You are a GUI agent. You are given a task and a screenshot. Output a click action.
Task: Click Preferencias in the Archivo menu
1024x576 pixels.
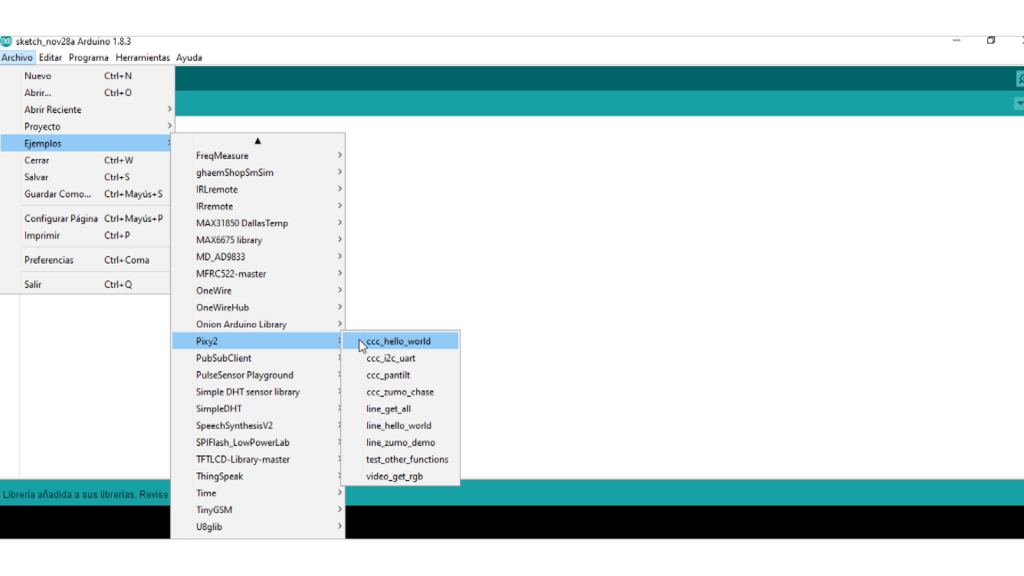49,260
